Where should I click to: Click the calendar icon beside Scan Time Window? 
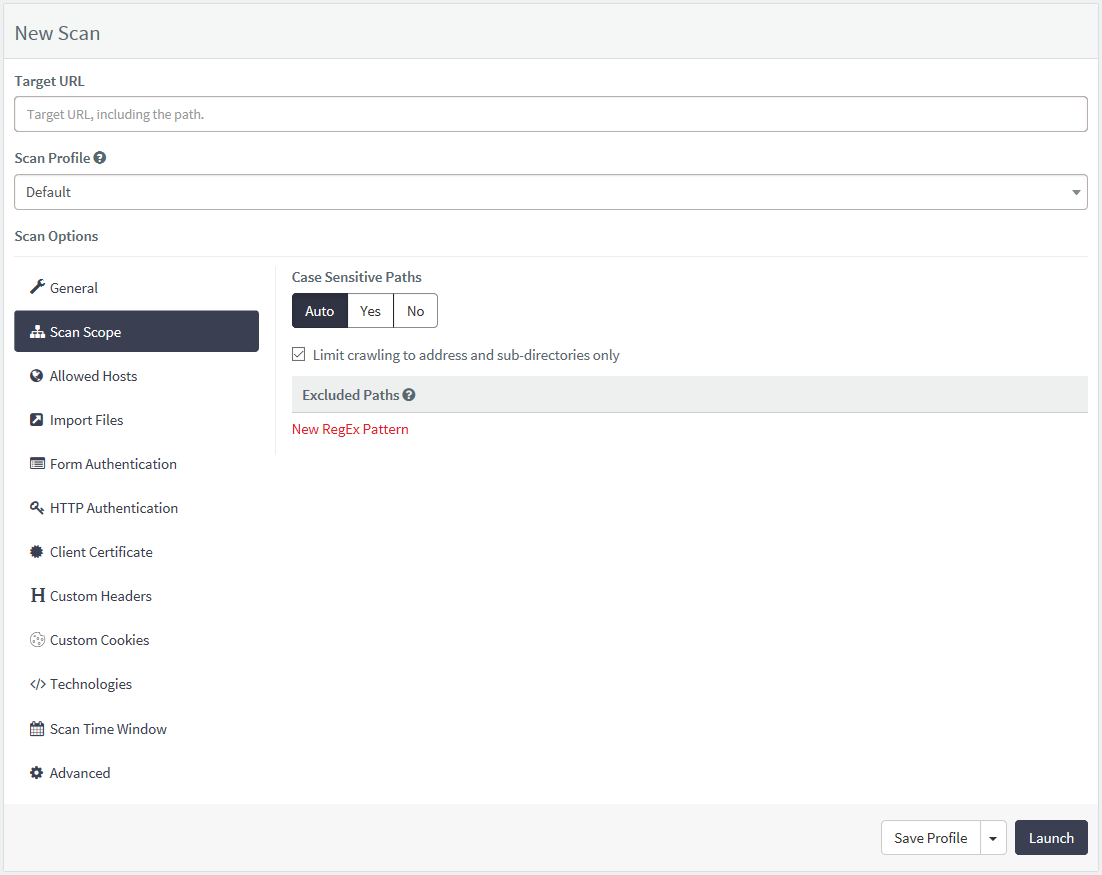pos(37,728)
